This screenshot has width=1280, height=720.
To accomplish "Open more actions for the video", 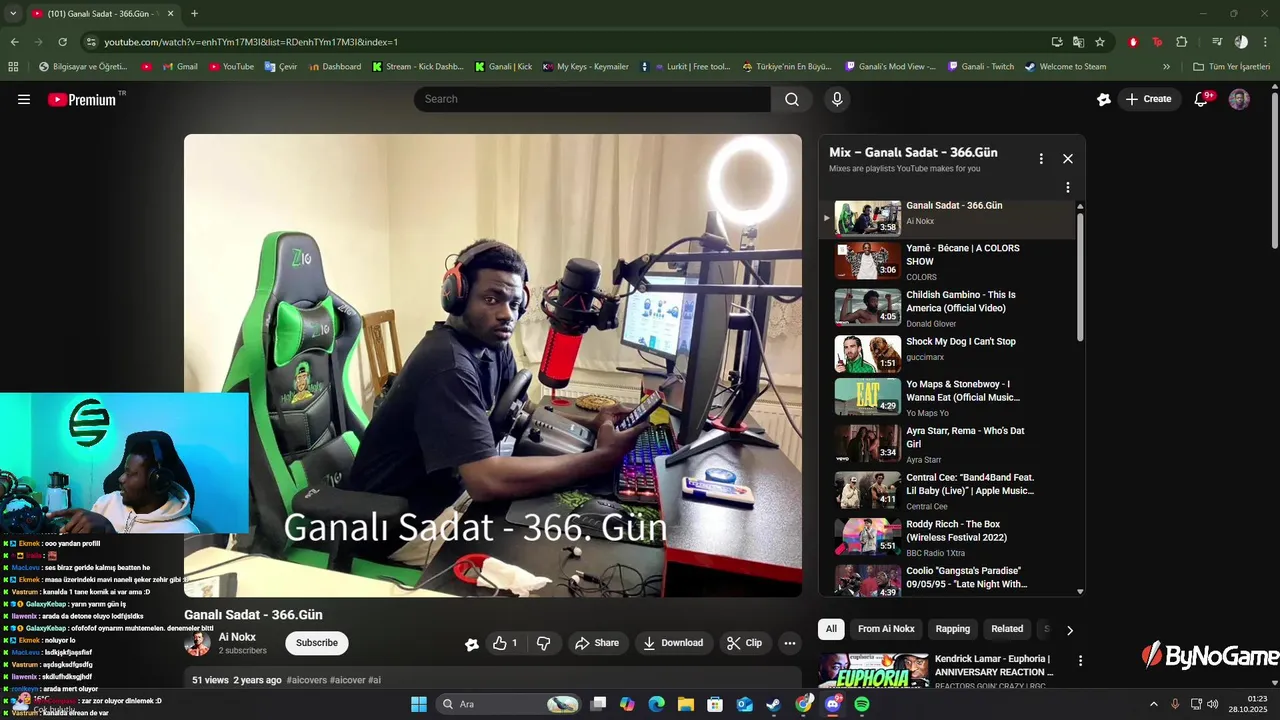I will 790,643.
